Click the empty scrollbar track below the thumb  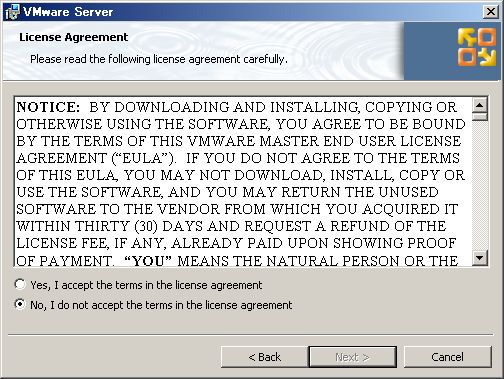click(480, 186)
